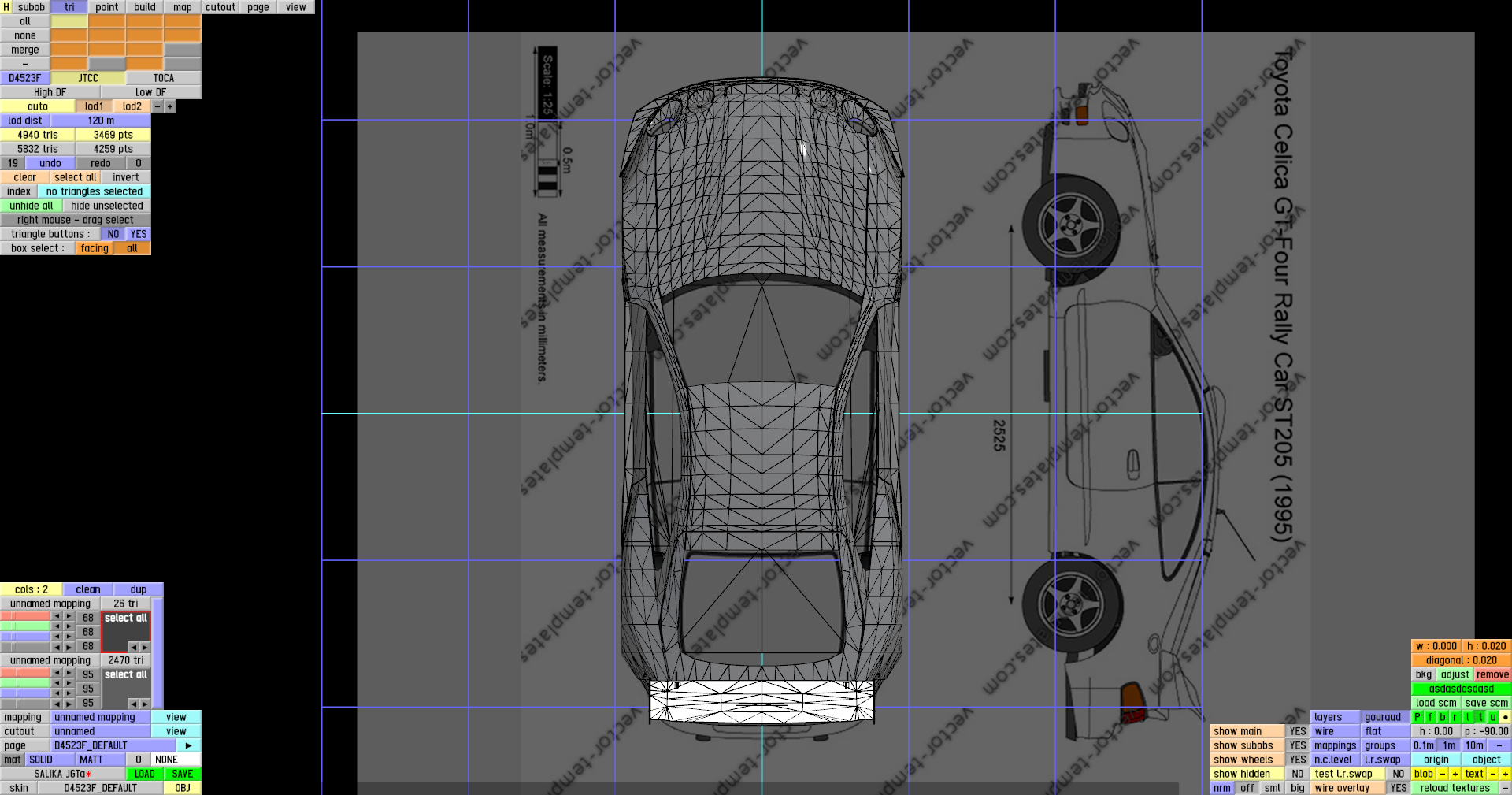This screenshot has width=1512, height=795.
Task: Decrease blob size with its minus button
Action: 1443,774
